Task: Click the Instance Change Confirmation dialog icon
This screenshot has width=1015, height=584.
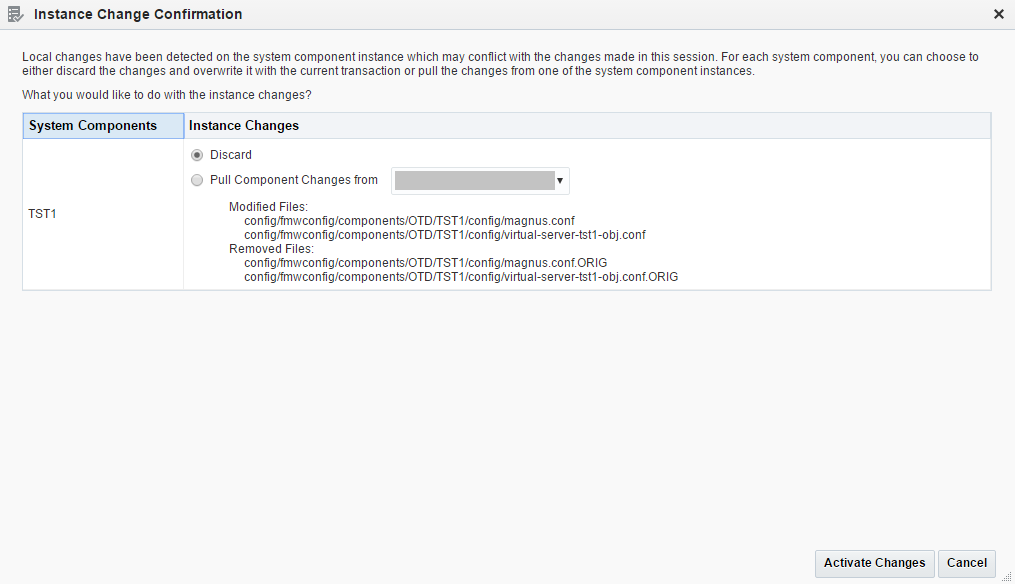Action: (x=15, y=15)
